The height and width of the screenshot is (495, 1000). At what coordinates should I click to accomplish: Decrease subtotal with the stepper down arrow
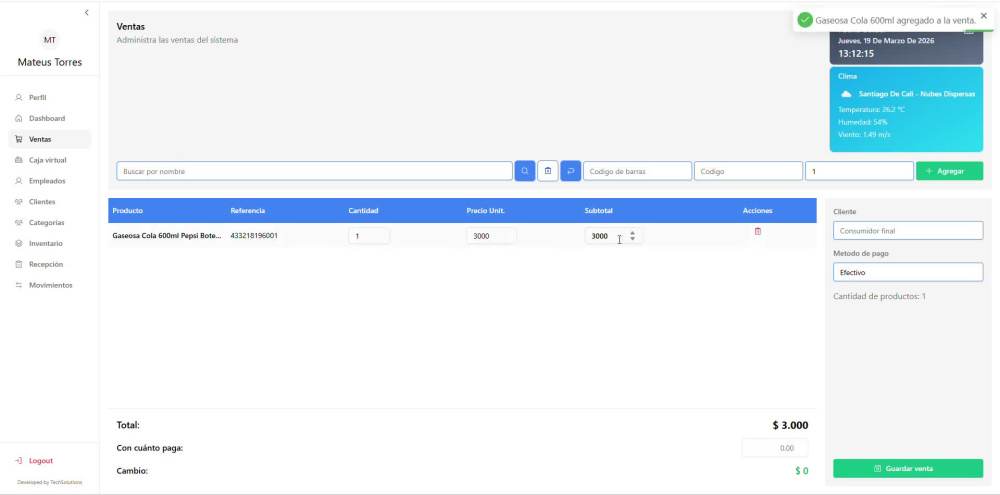pyautogui.click(x=633, y=239)
